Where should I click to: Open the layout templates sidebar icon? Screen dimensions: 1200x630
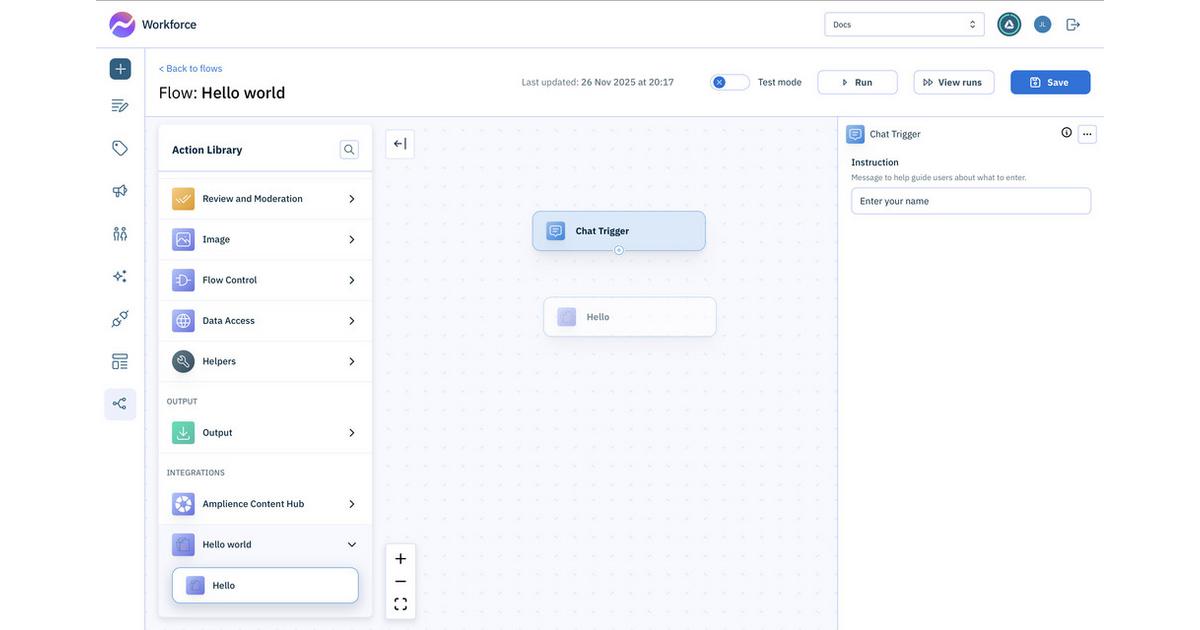point(120,361)
